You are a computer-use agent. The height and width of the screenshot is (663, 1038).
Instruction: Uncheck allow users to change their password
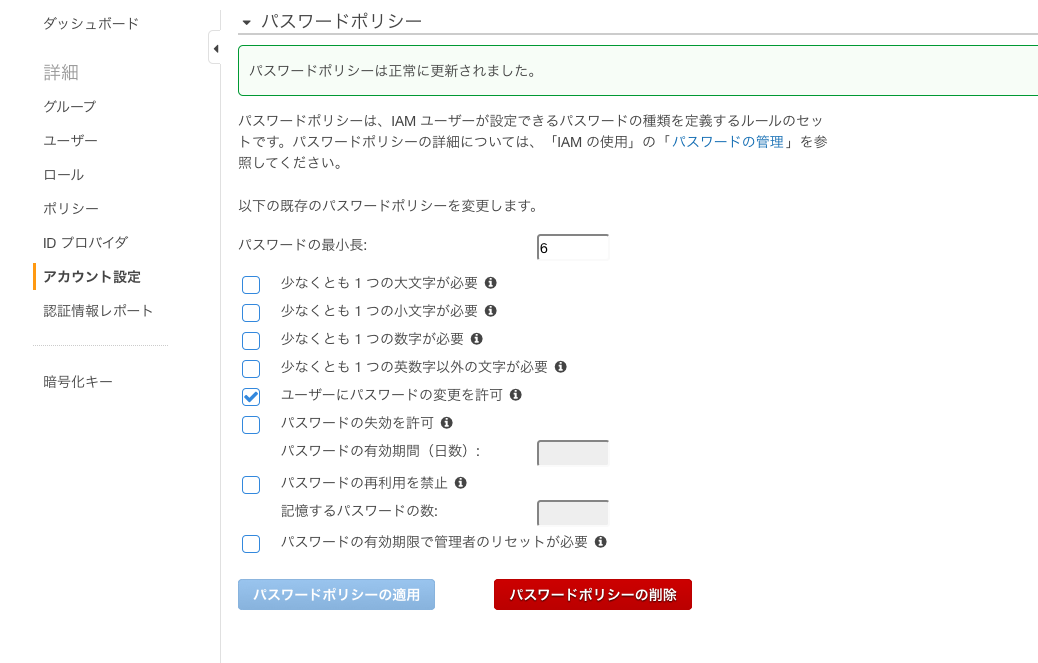[251, 396]
